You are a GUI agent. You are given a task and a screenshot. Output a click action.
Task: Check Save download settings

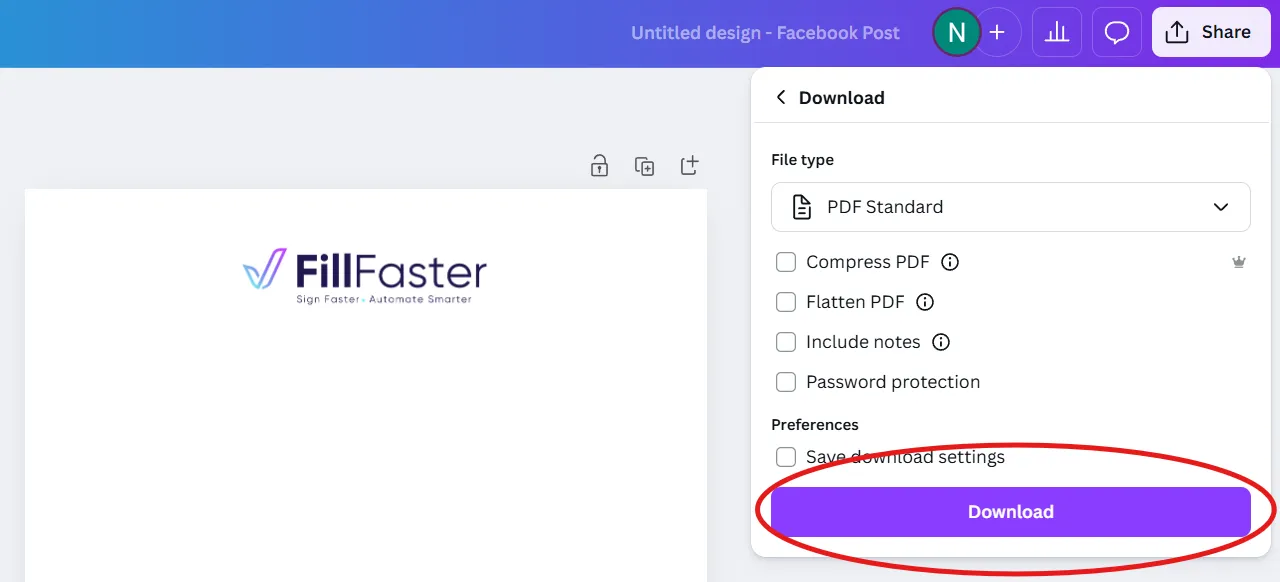(x=786, y=457)
